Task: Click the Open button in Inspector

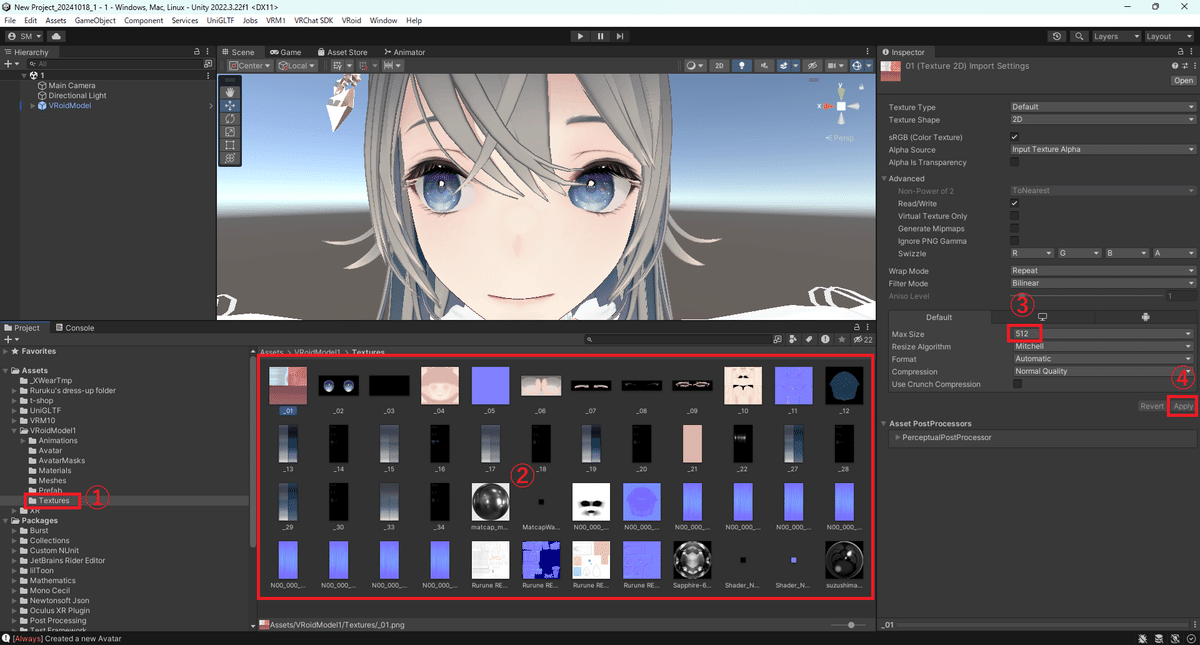Action: pyautogui.click(x=1184, y=81)
